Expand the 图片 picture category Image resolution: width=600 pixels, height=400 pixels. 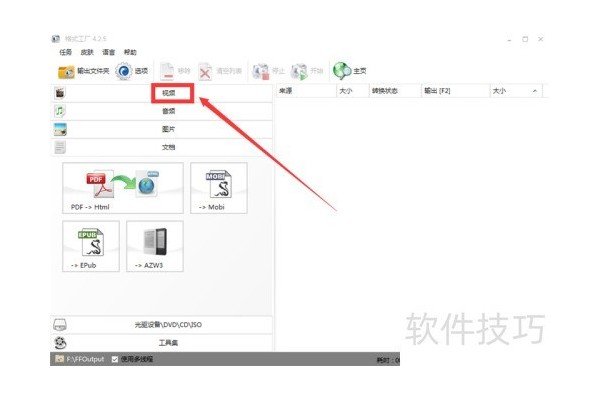(161, 129)
